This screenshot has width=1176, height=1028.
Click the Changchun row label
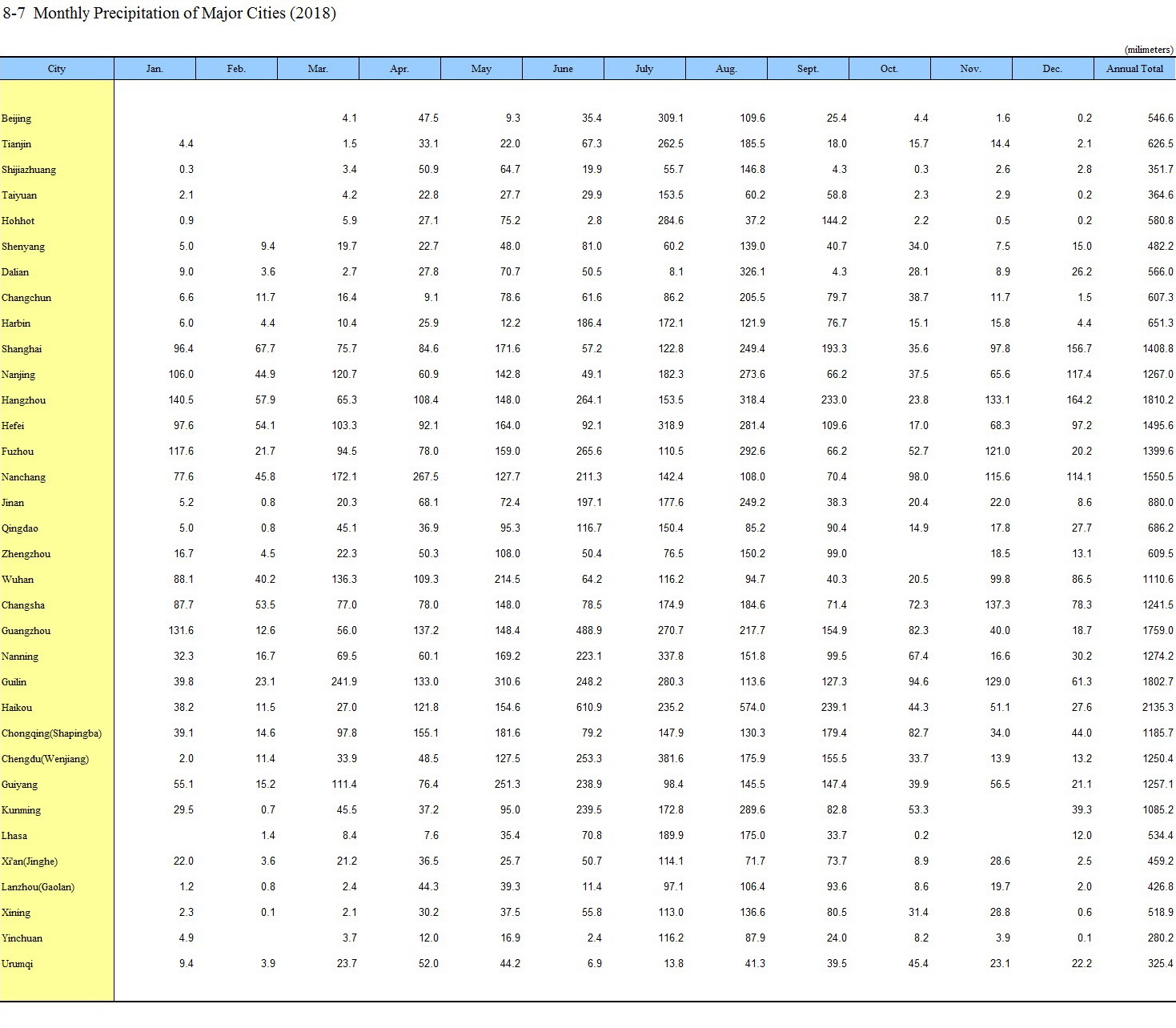(x=26, y=298)
